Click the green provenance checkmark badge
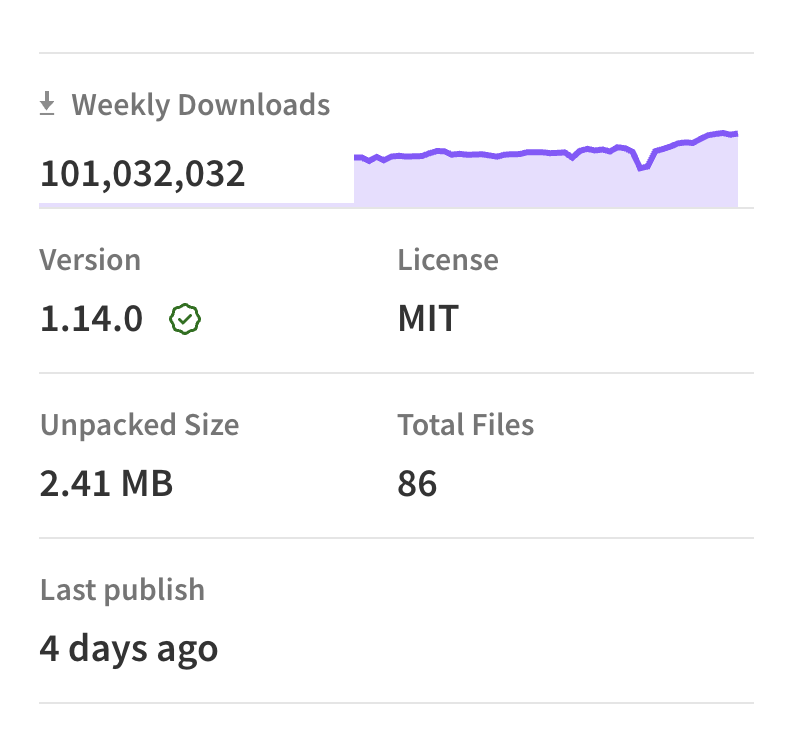788x738 pixels. (186, 320)
